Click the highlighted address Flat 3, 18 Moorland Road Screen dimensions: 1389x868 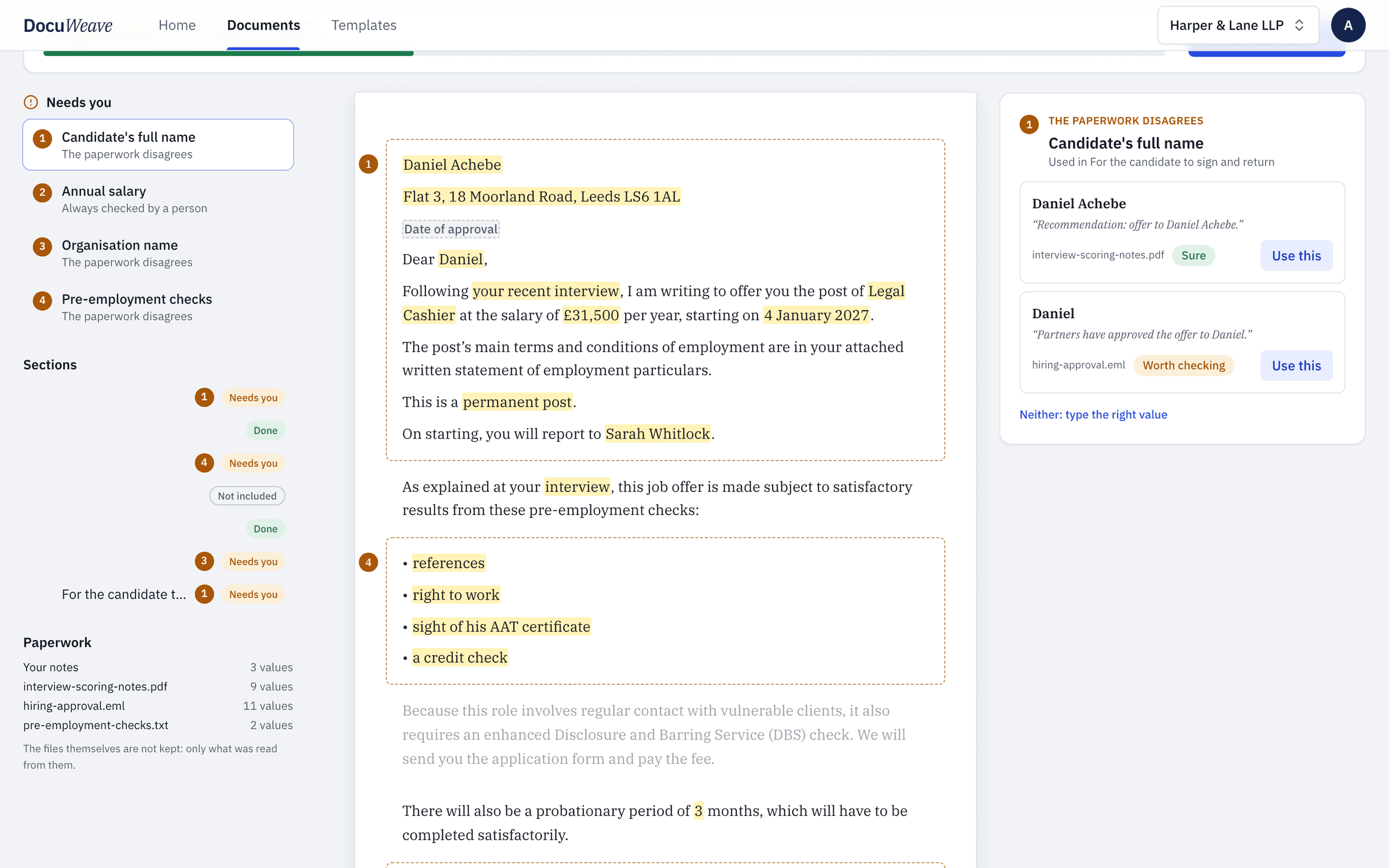541,197
